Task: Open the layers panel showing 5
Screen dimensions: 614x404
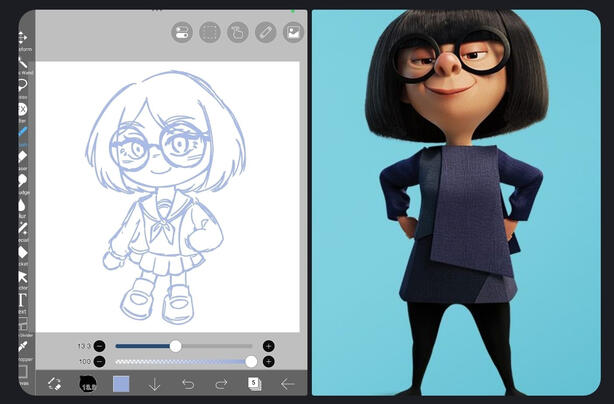Action: [x=254, y=384]
